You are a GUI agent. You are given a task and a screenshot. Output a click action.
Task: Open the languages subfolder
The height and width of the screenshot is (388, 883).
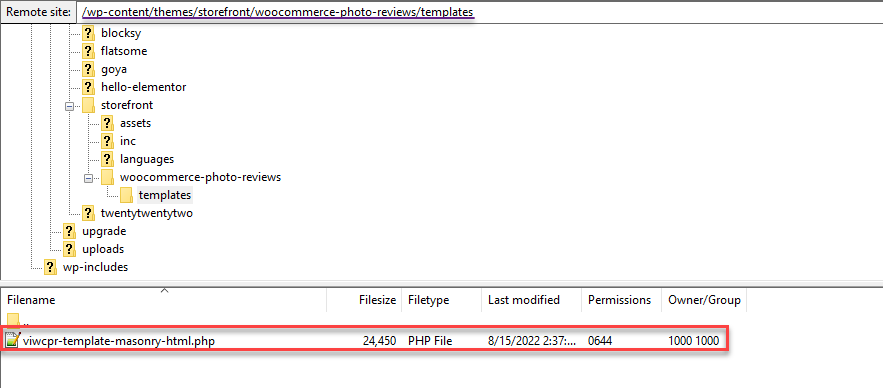point(147,159)
